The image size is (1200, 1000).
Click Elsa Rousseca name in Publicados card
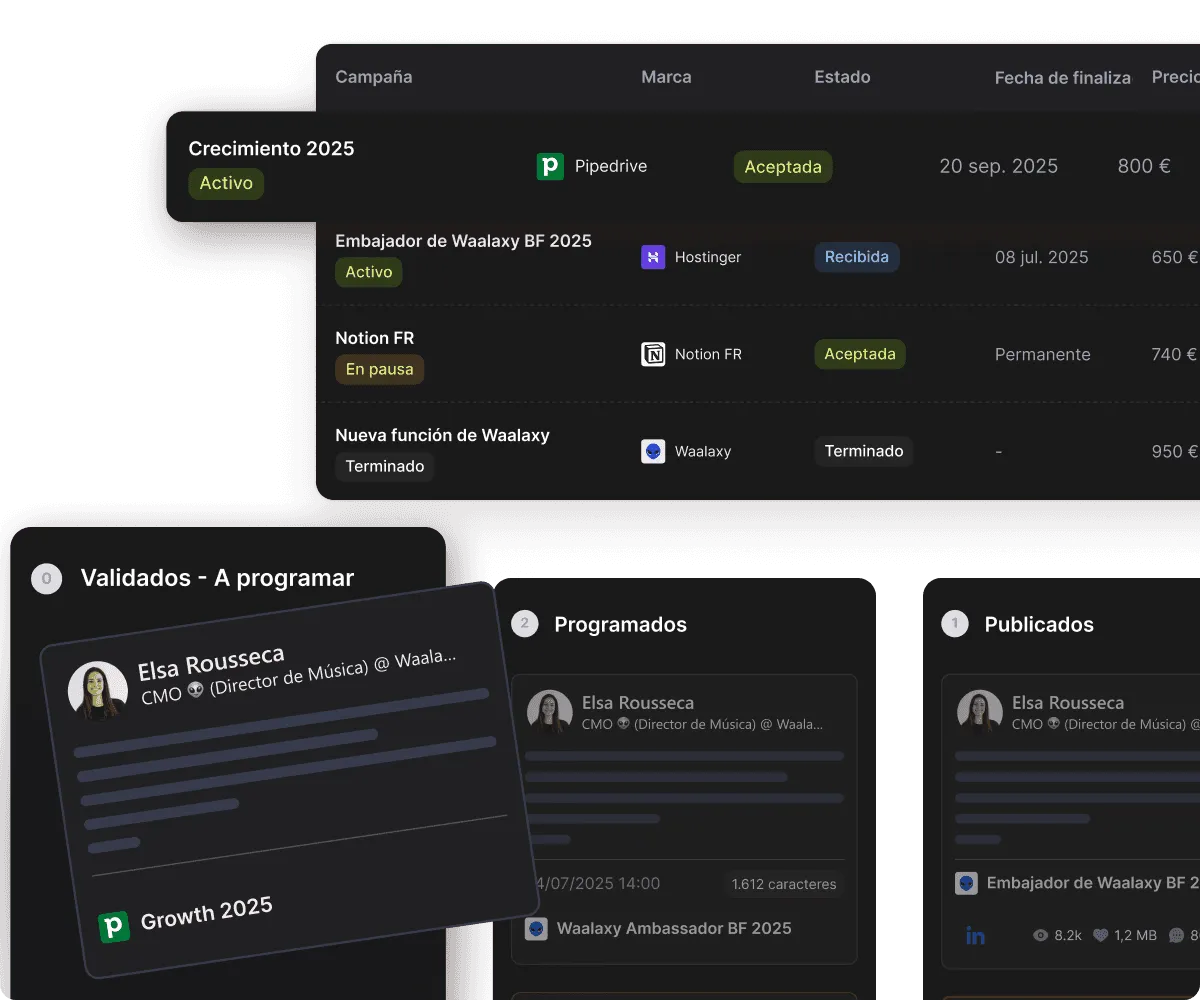pyautogui.click(x=1068, y=703)
